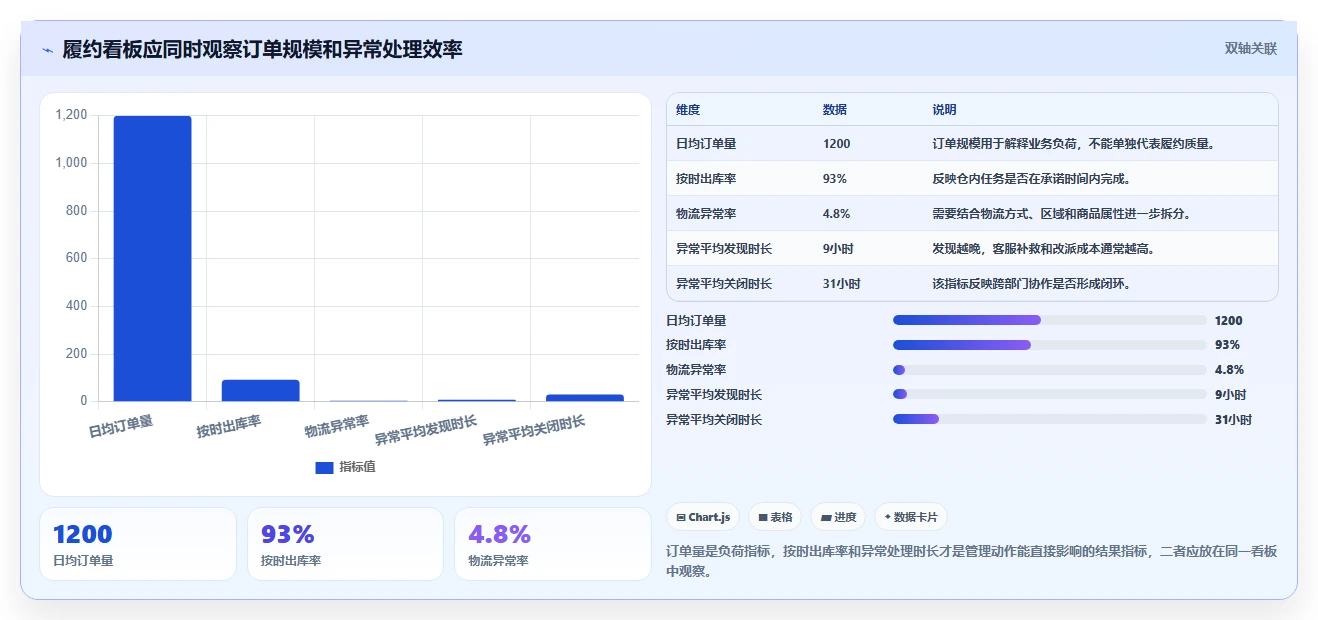Image resolution: width=1318 pixels, height=620 pixels.
Task: Click the 异常平均发现时长 x-axis label on the chart
Action: (426, 430)
